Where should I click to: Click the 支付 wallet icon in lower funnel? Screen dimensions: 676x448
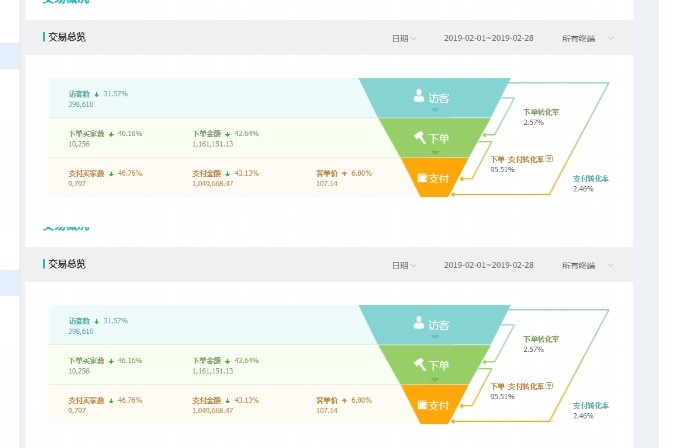[x=422, y=404]
